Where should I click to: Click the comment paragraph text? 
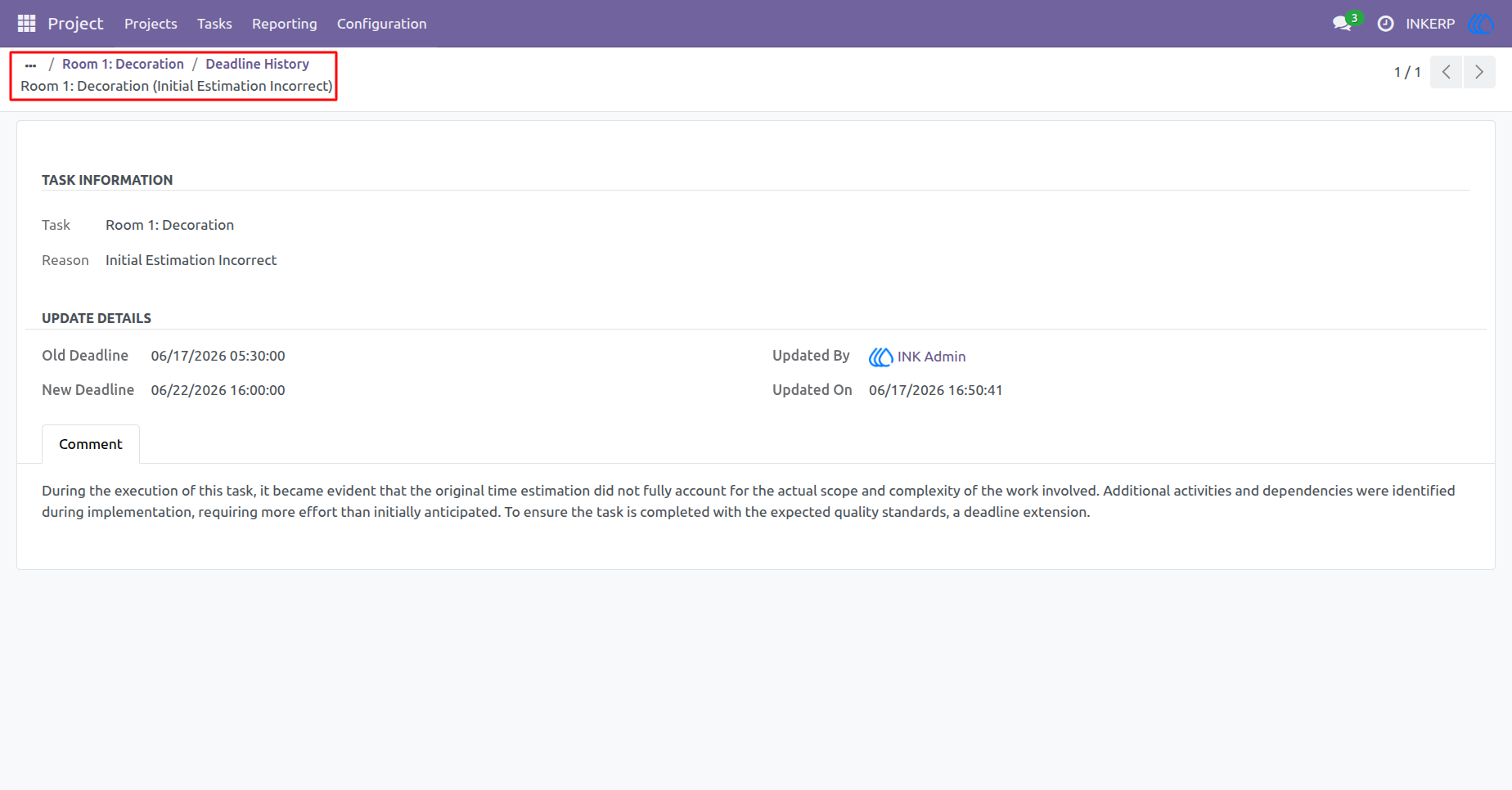[x=749, y=501]
